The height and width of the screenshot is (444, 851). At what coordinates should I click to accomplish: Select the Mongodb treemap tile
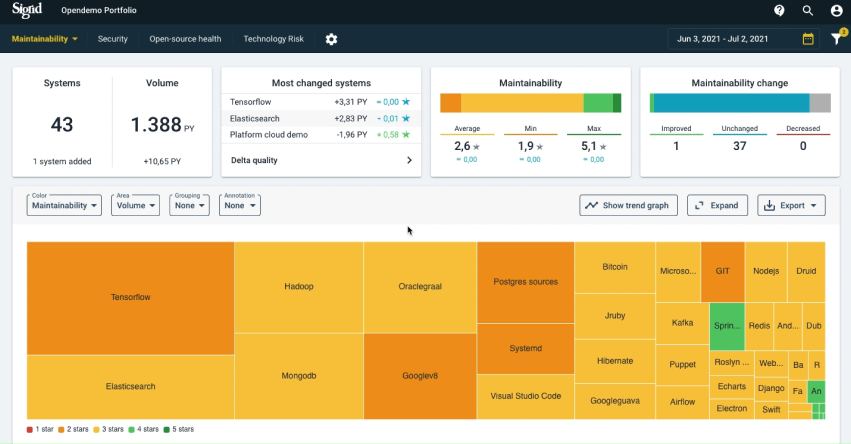(x=299, y=376)
